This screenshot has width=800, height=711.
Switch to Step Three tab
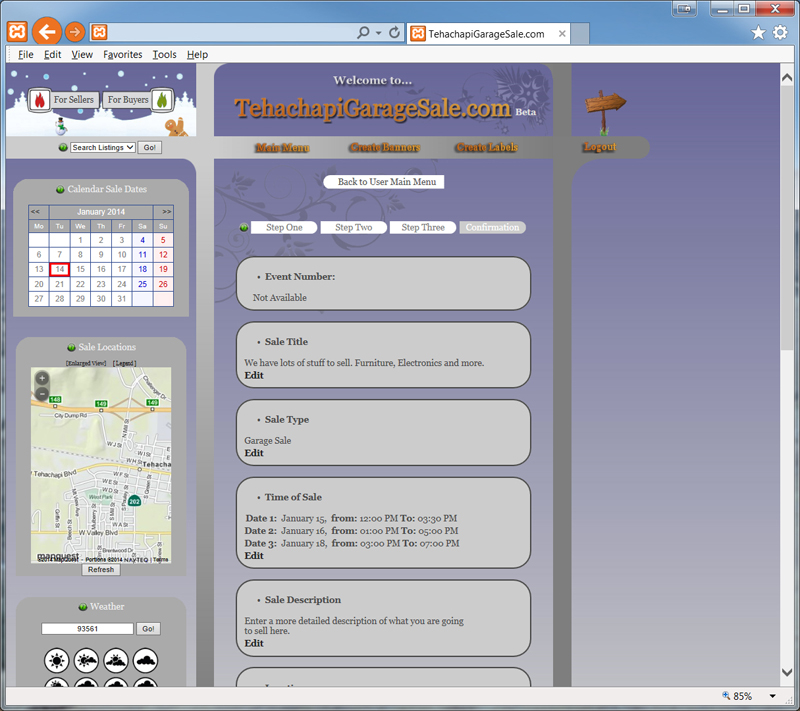423,227
